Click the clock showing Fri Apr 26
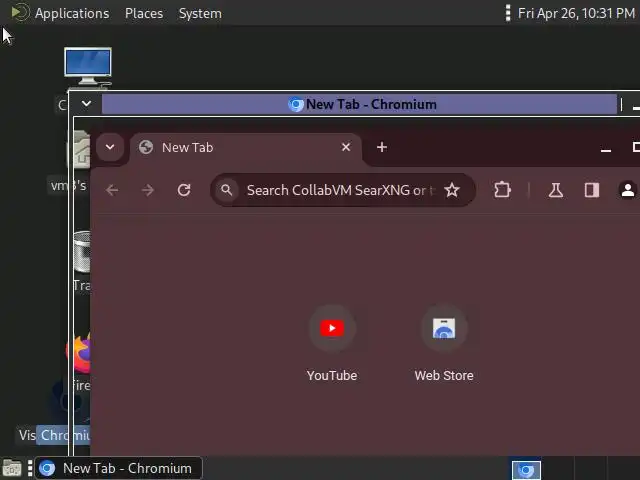The width and height of the screenshot is (640, 480). tap(576, 13)
